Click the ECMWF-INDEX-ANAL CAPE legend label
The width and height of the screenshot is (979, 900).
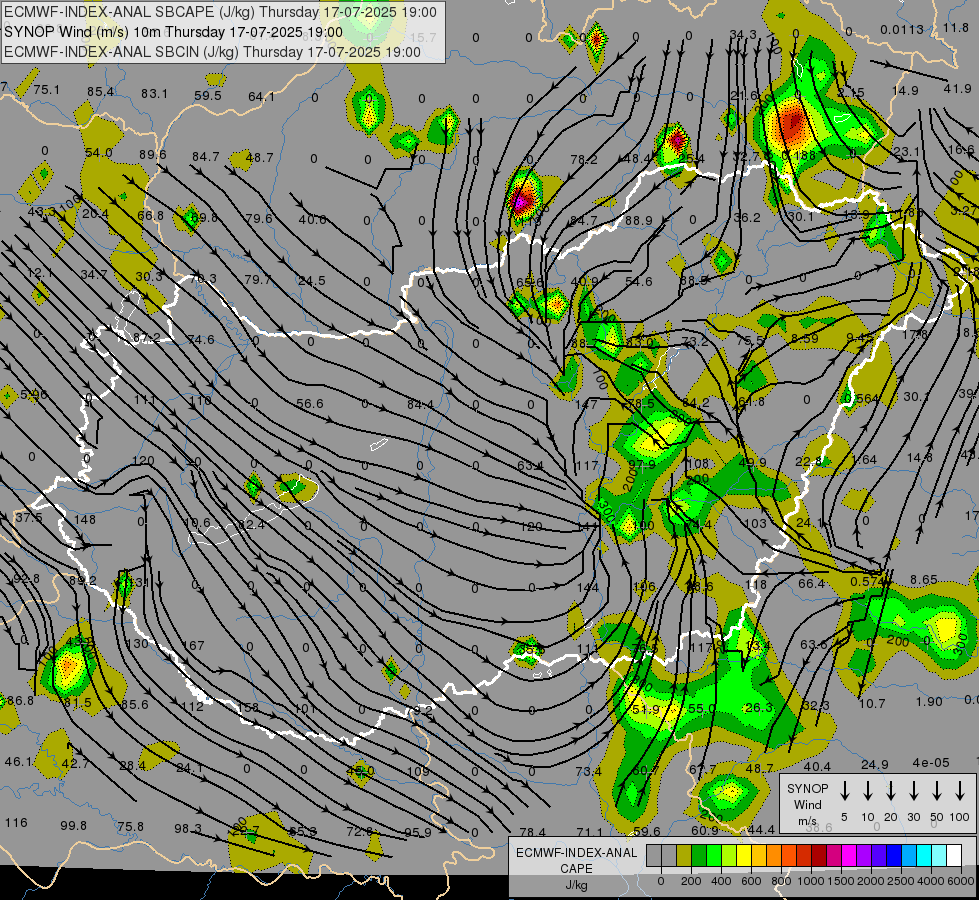click(576, 868)
